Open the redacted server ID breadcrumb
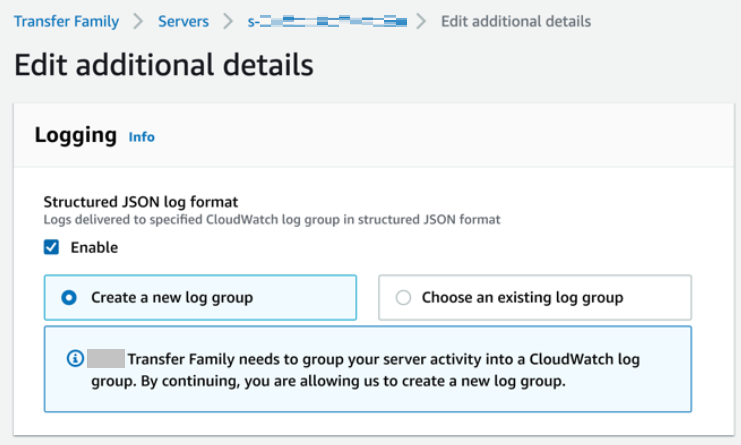 tap(328, 21)
